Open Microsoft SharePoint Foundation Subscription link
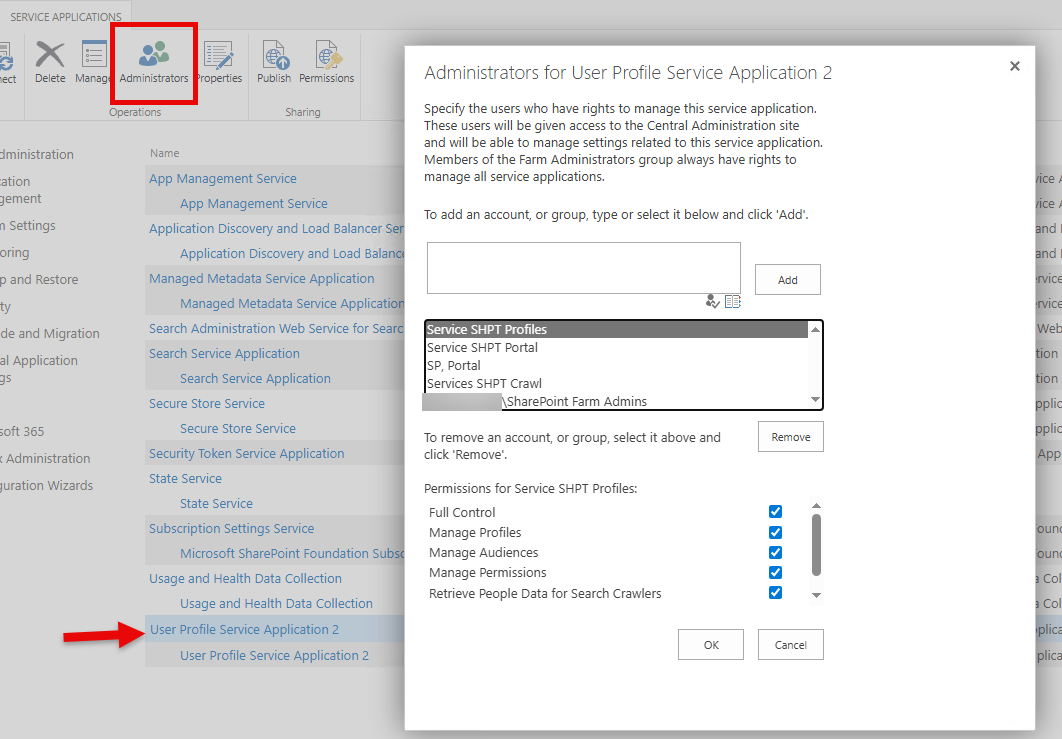Viewport: 1062px width, 739px height. (292, 553)
